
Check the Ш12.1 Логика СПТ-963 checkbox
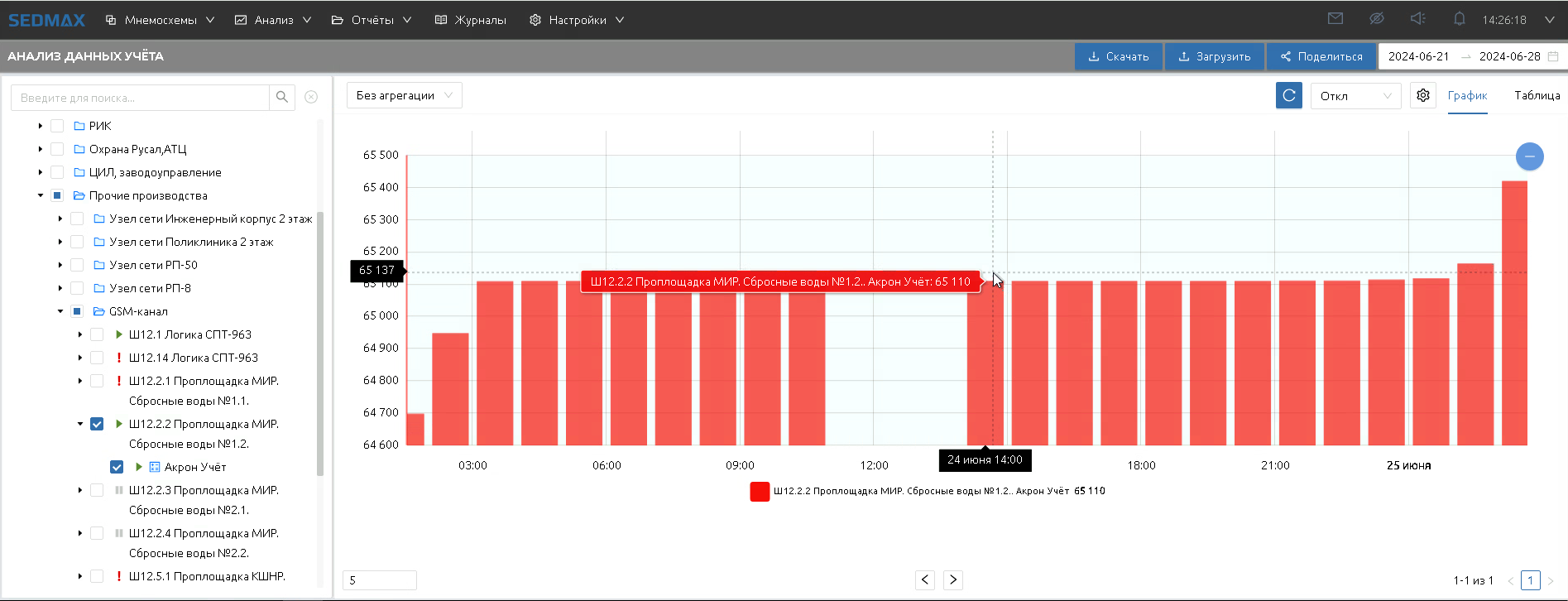[x=97, y=334]
